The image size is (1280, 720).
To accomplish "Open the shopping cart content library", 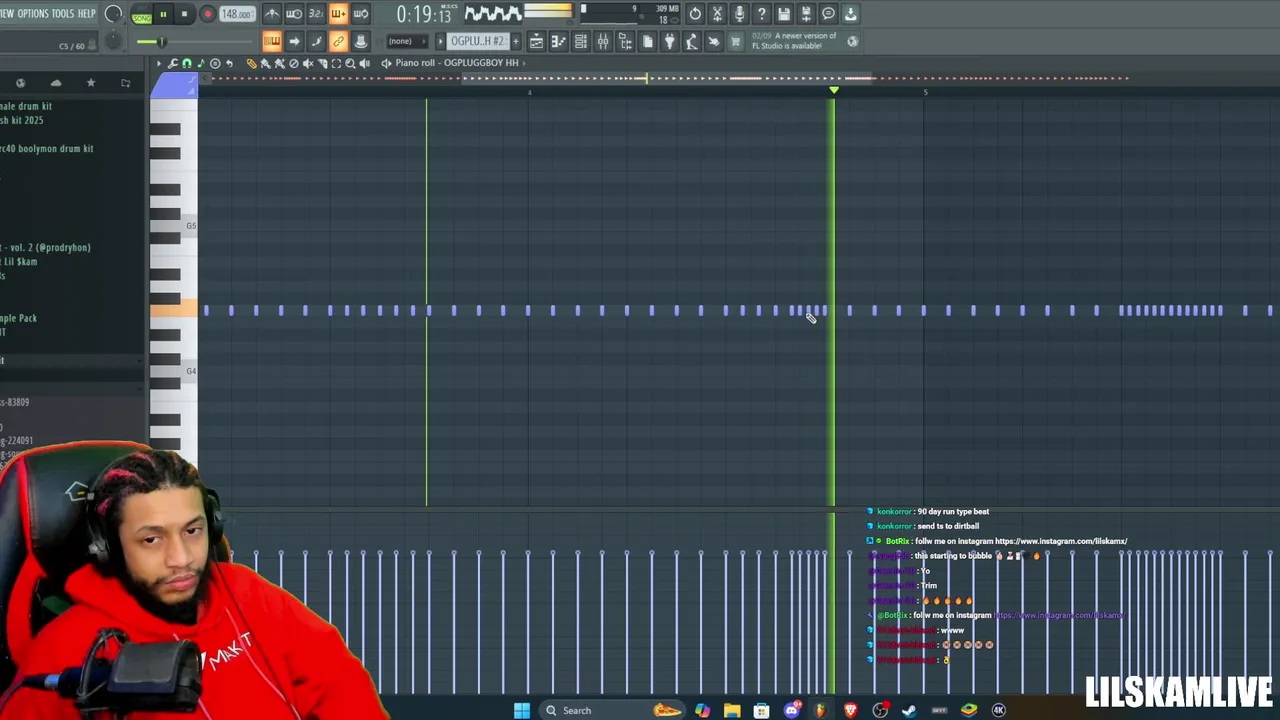I will click(735, 41).
